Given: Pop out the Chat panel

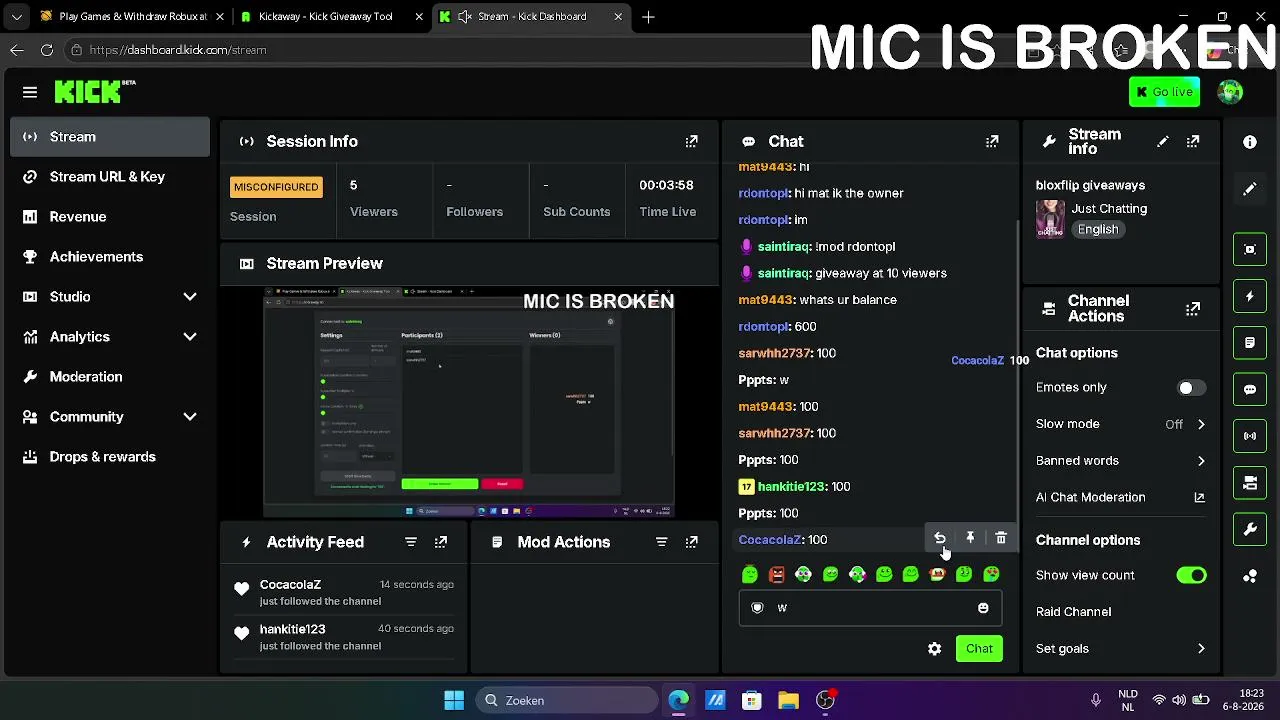Looking at the screenshot, I should (992, 142).
